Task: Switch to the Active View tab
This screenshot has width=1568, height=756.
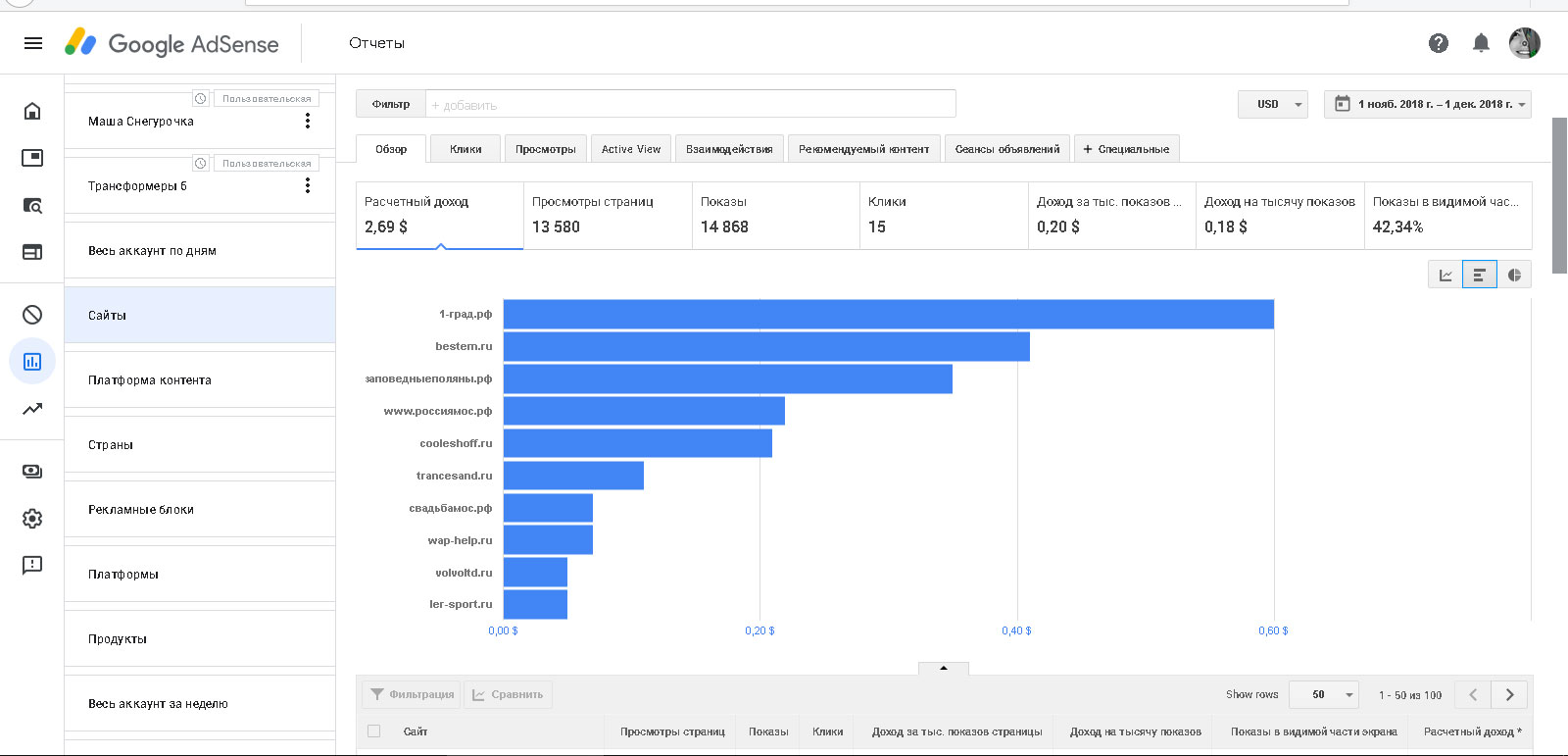Action: (631, 149)
